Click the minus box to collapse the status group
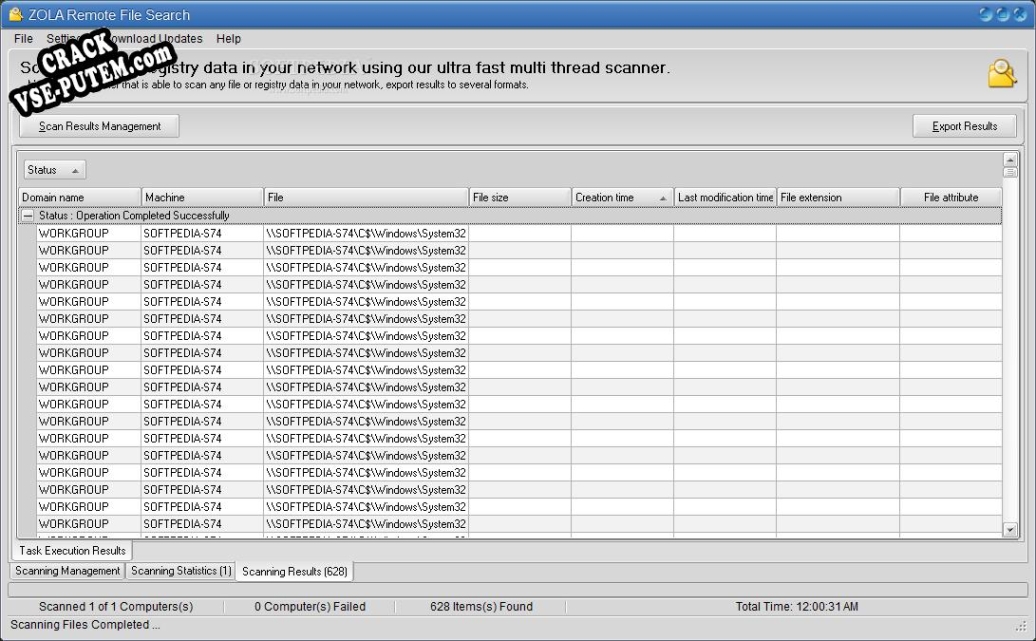 [28, 214]
